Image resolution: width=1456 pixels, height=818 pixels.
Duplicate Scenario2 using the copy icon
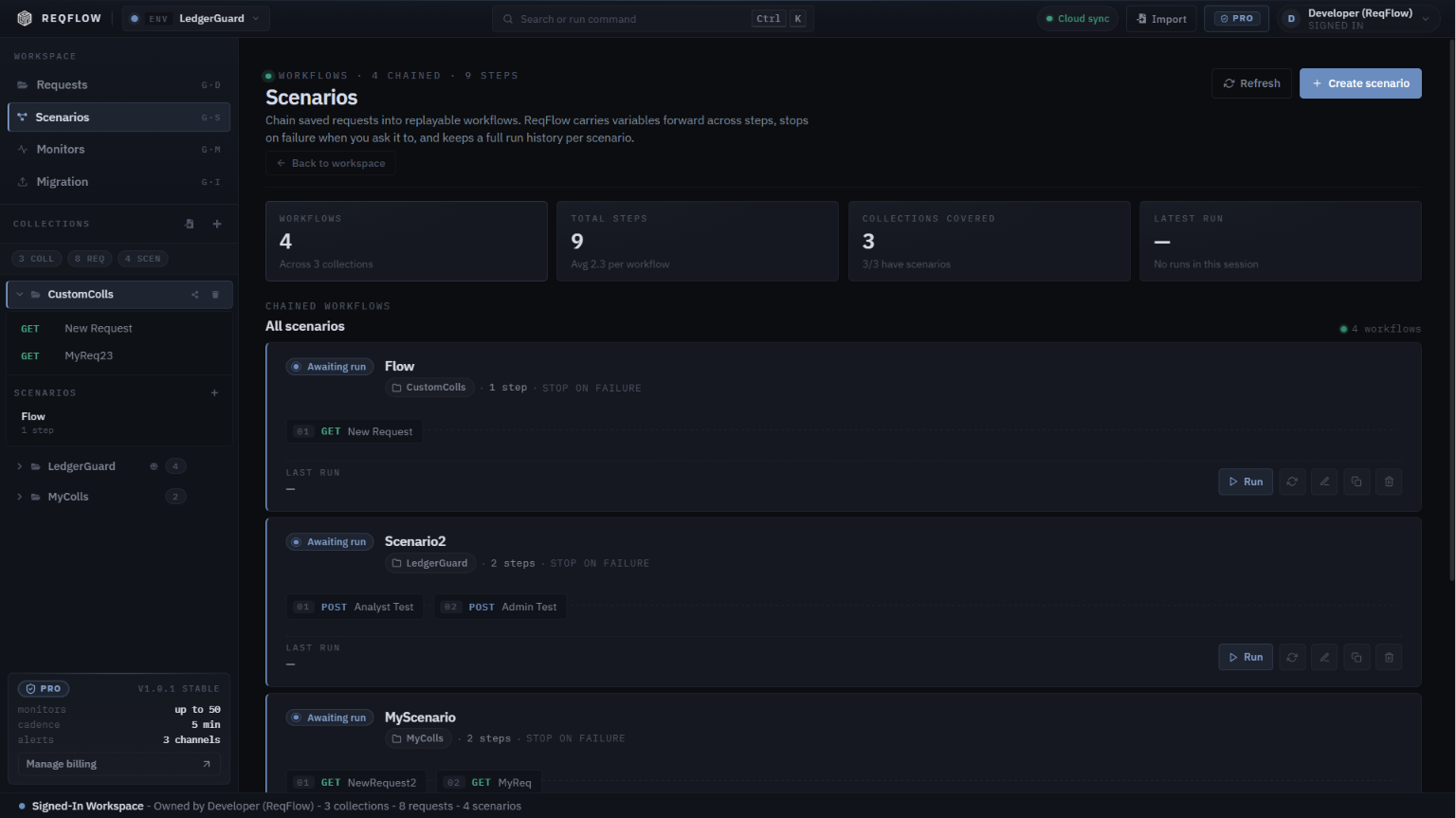coord(1356,657)
